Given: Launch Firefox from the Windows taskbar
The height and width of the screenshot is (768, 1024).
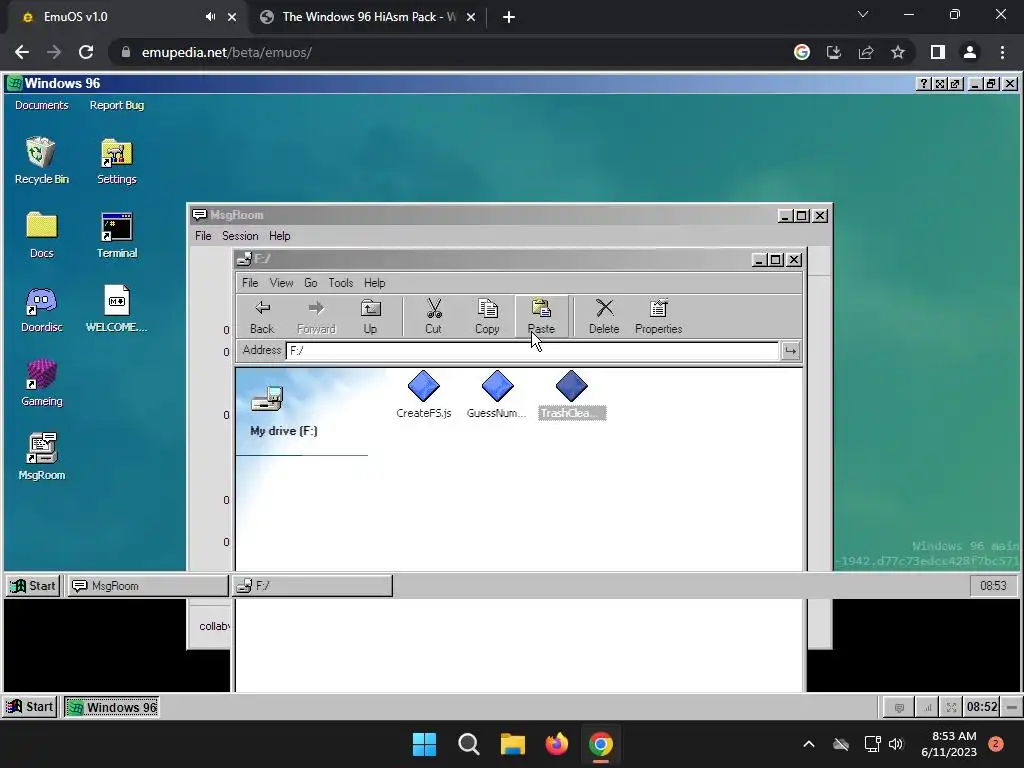Looking at the screenshot, I should pos(556,744).
